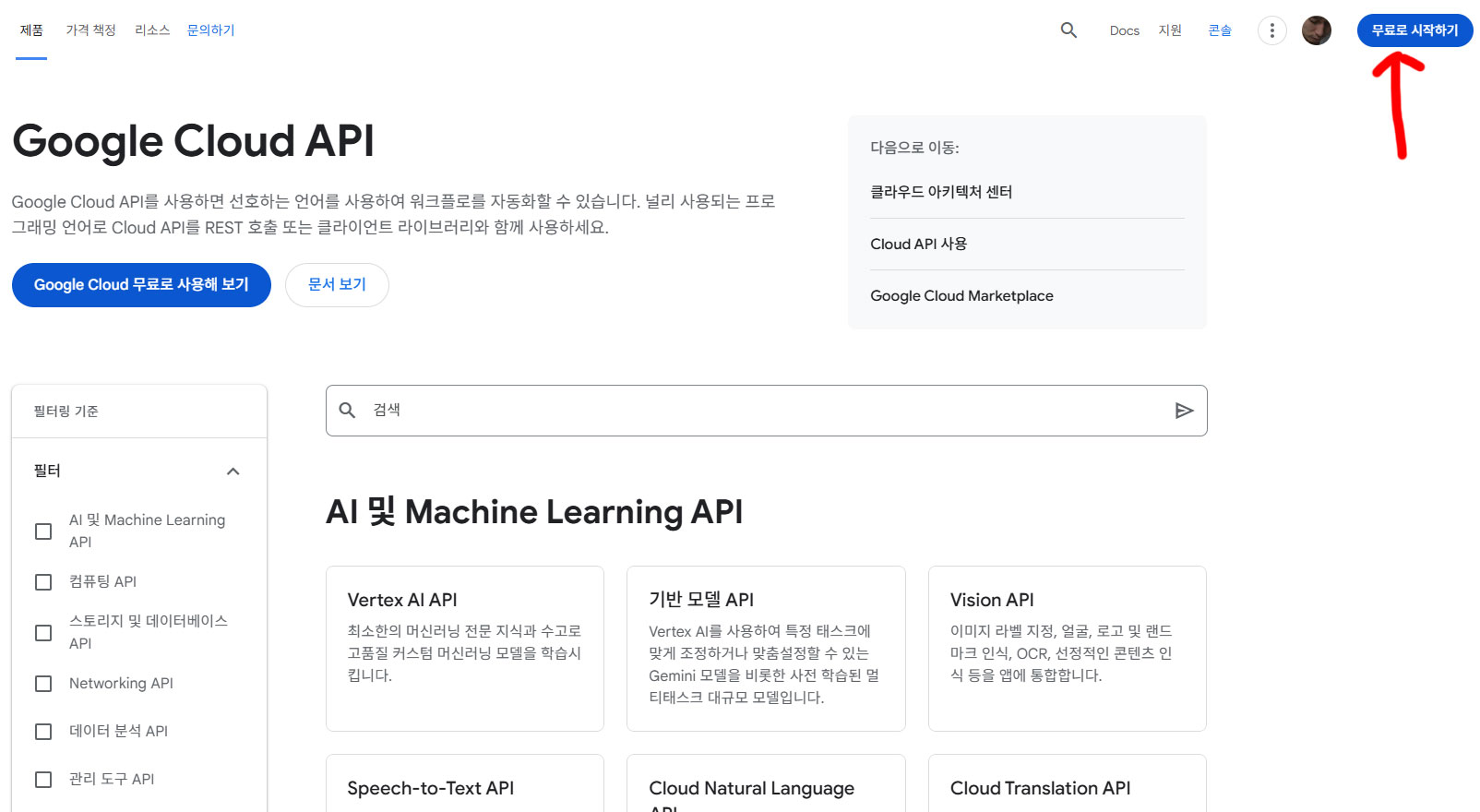Open the 가격 책정 tab
Image resolution: width=1480 pixels, height=812 pixels.
click(x=90, y=30)
